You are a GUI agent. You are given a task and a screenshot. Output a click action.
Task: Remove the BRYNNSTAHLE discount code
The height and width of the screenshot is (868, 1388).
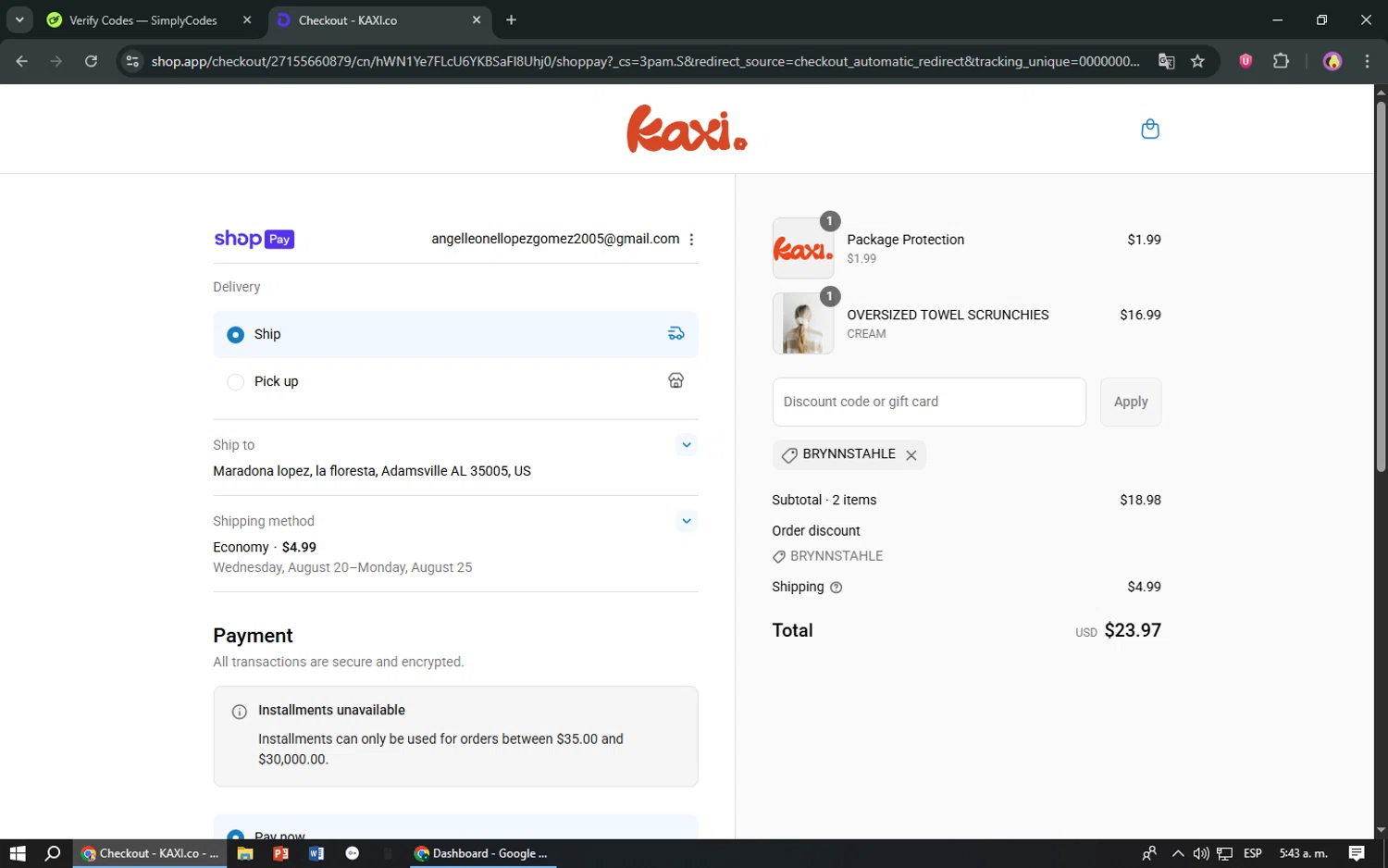(911, 455)
